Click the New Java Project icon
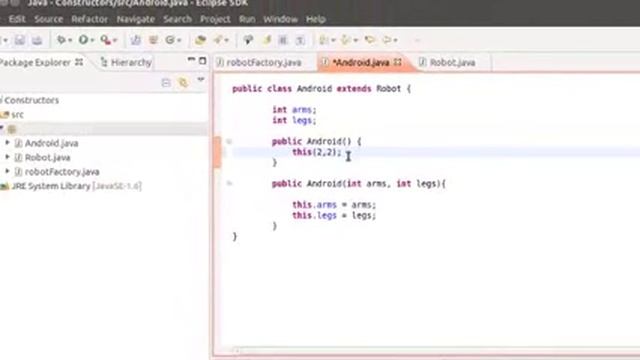 136,40
